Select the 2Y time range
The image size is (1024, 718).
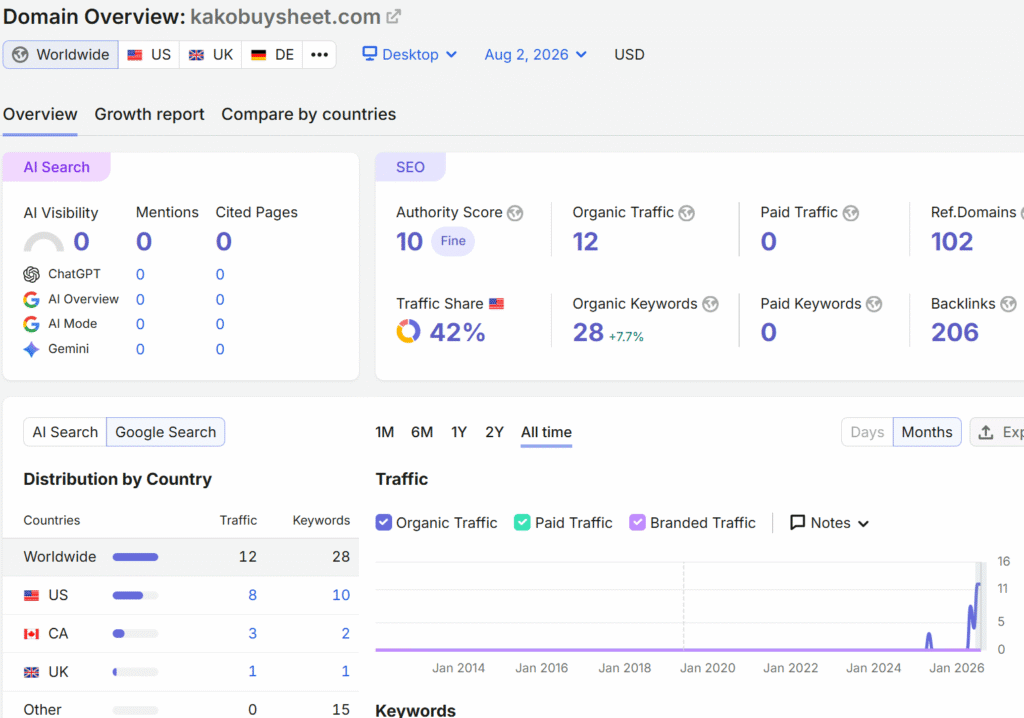click(494, 432)
